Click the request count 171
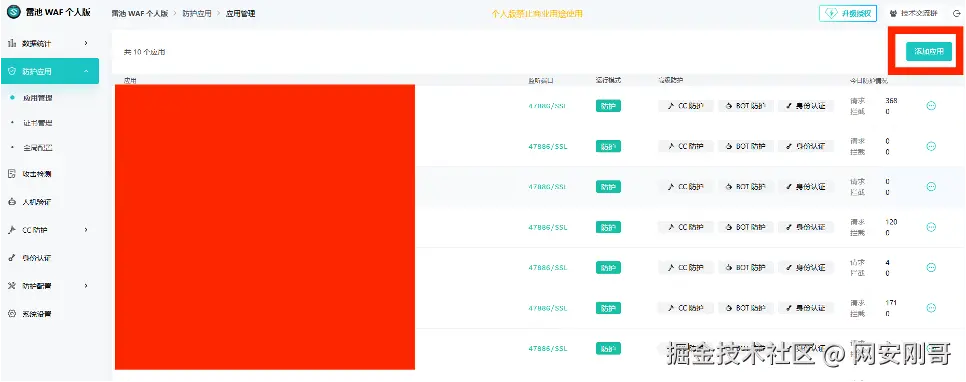Image resolution: width=966 pixels, height=382 pixels. [891, 303]
